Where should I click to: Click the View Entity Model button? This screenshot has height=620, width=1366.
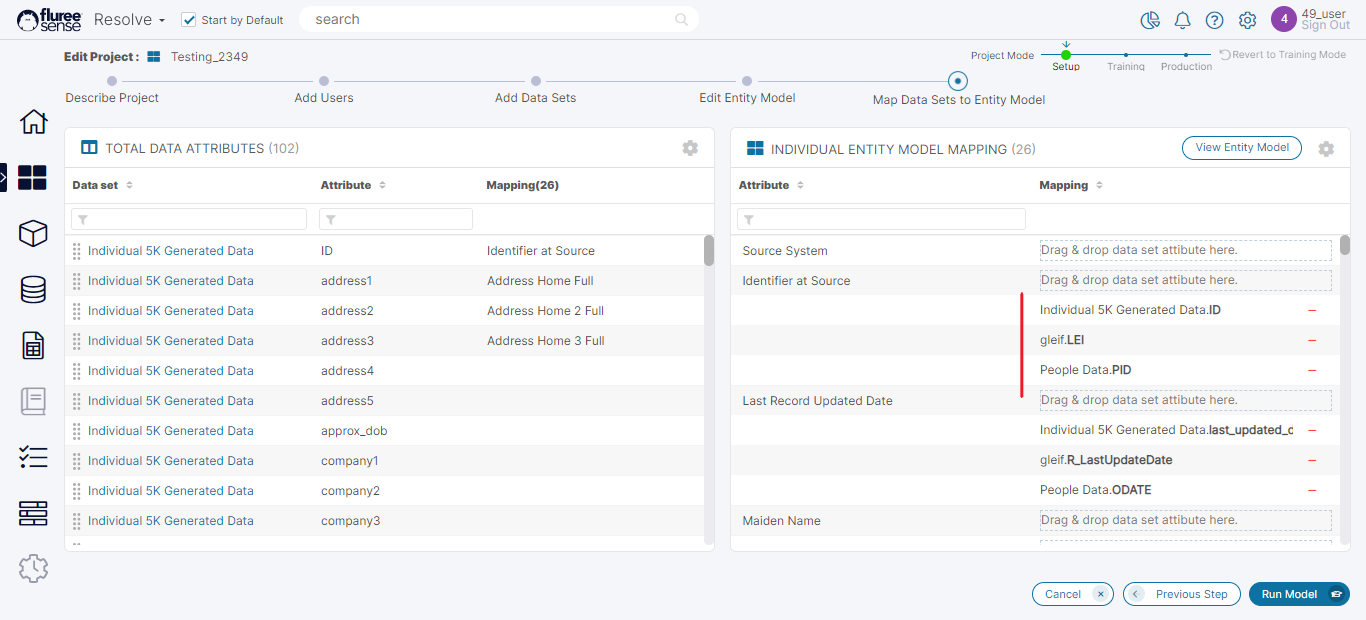coord(1241,148)
